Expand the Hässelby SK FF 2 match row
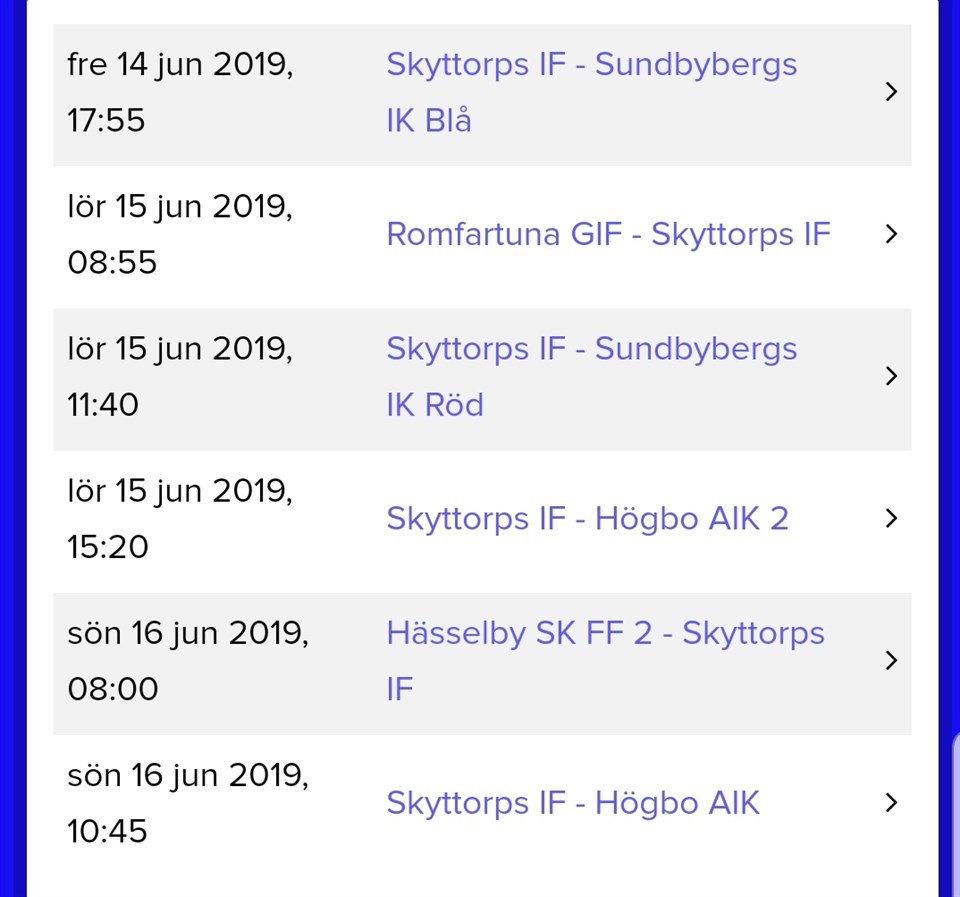 pos(892,660)
